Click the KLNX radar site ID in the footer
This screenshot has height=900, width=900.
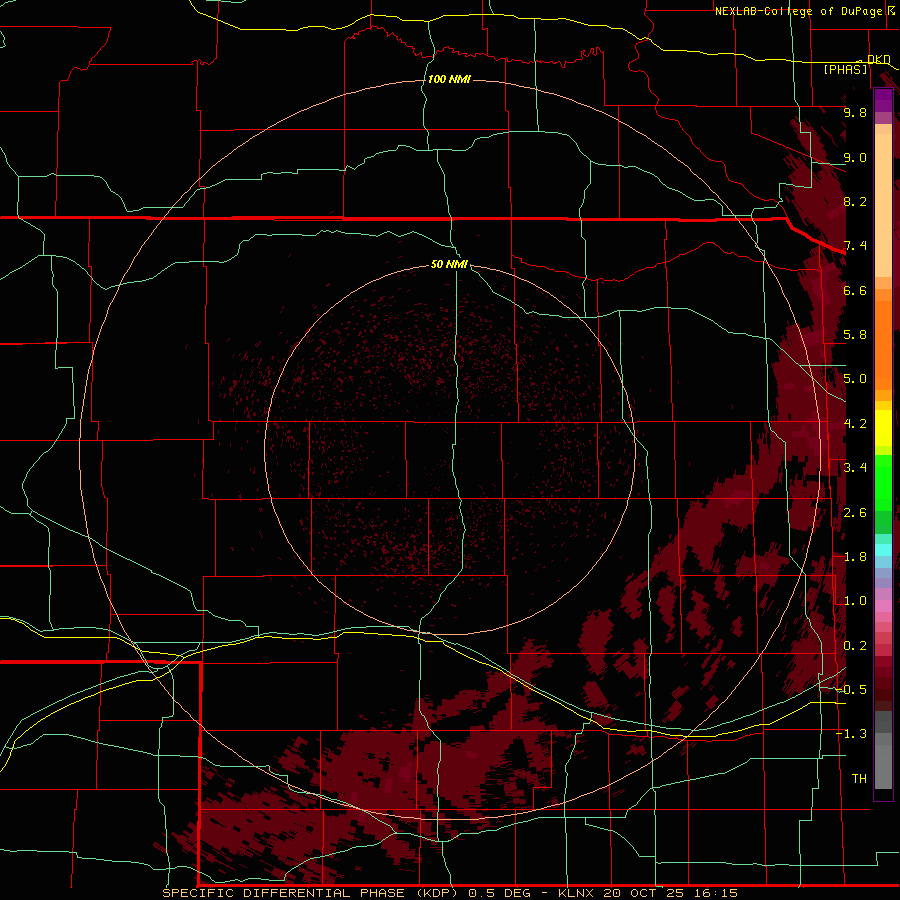pos(576,893)
